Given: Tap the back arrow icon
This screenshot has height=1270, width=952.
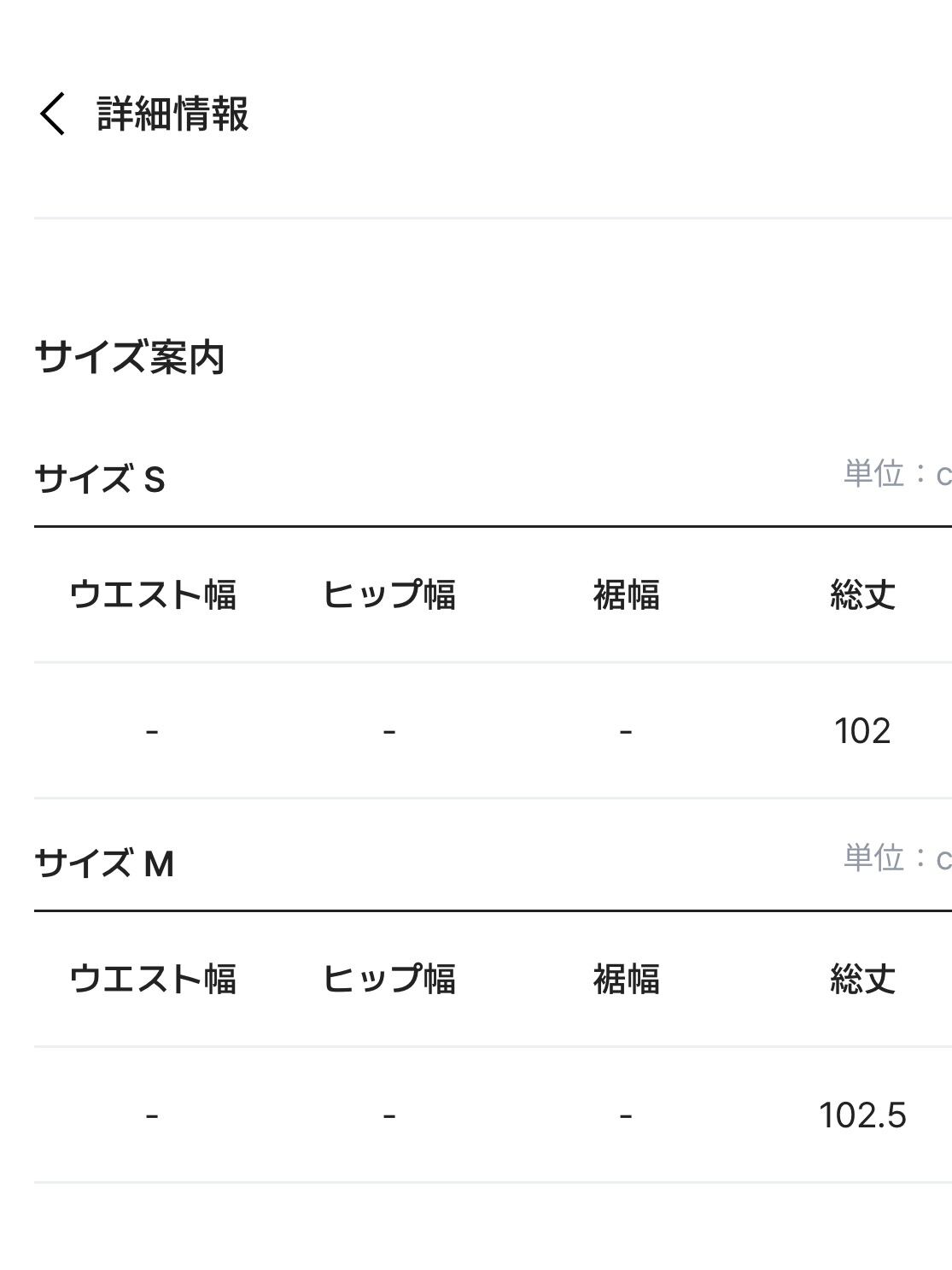Looking at the screenshot, I should coord(52,114).
